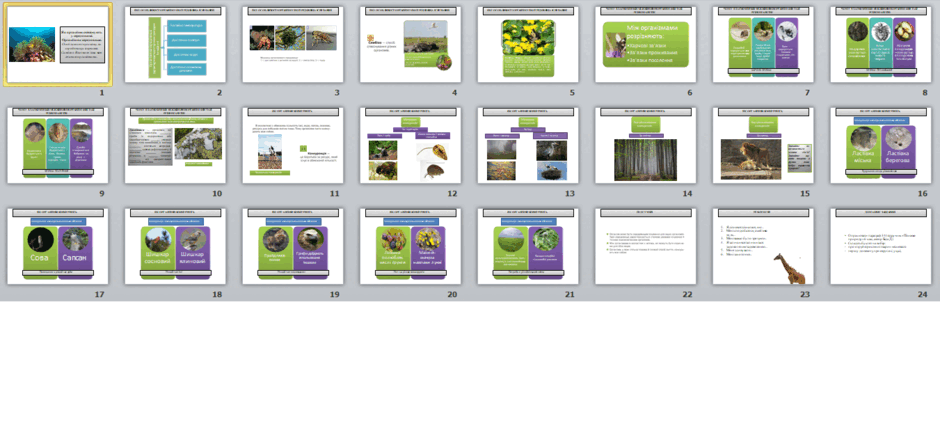Choose slide 10 with the grey text block
The height and width of the screenshot is (435, 940).
coord(175,145)
